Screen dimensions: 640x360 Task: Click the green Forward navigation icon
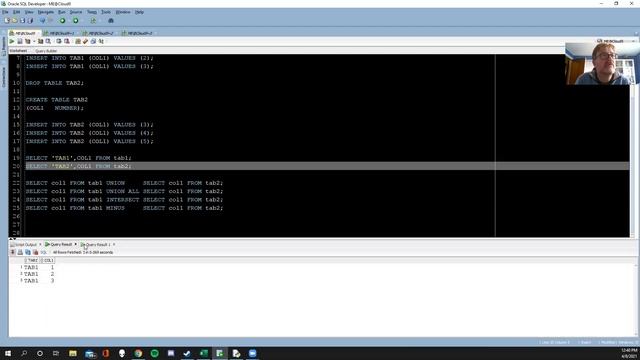click(76, 21)
